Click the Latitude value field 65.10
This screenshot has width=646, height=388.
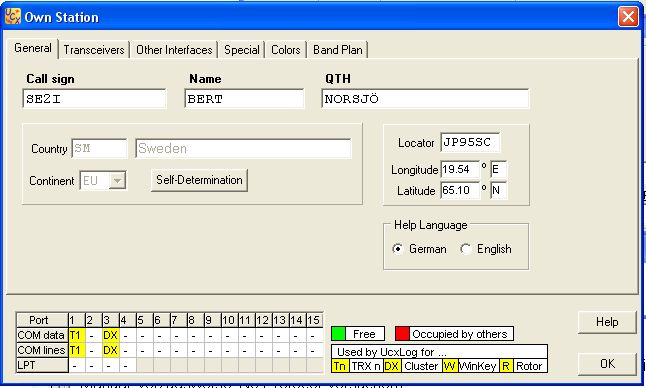click(x=460, y=190)
